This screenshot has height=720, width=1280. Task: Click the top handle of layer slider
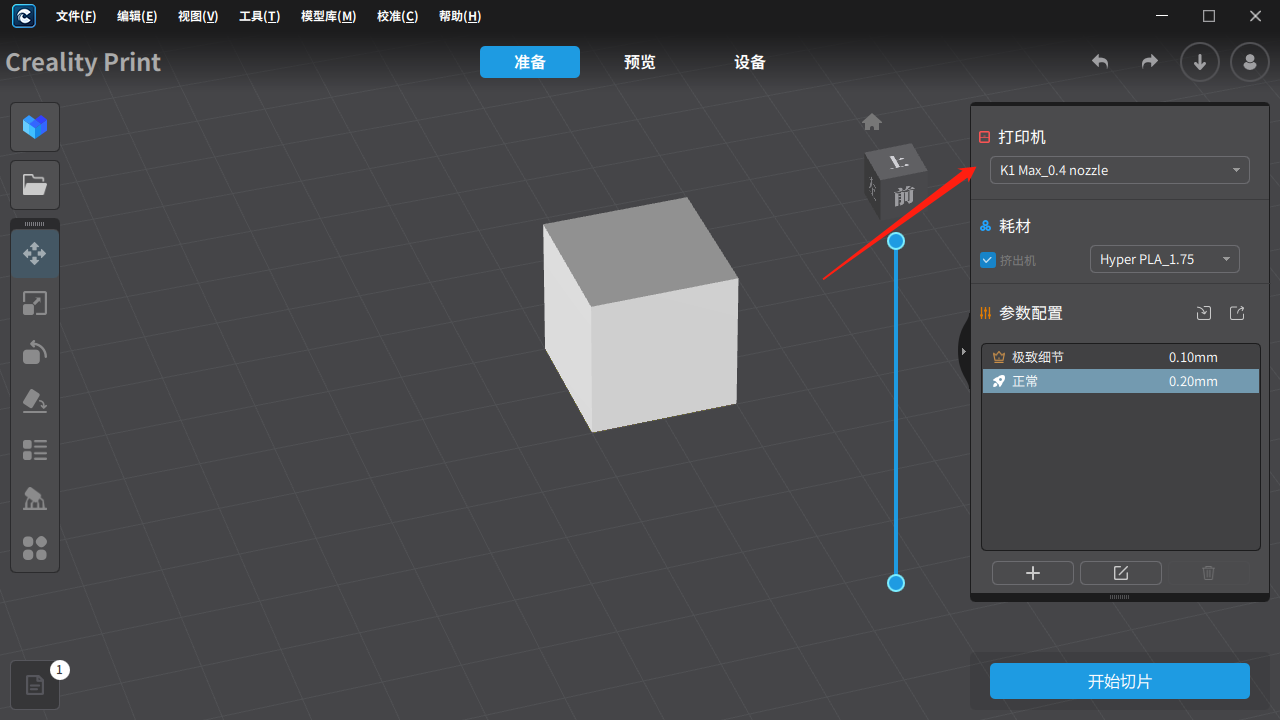[896, 241]
